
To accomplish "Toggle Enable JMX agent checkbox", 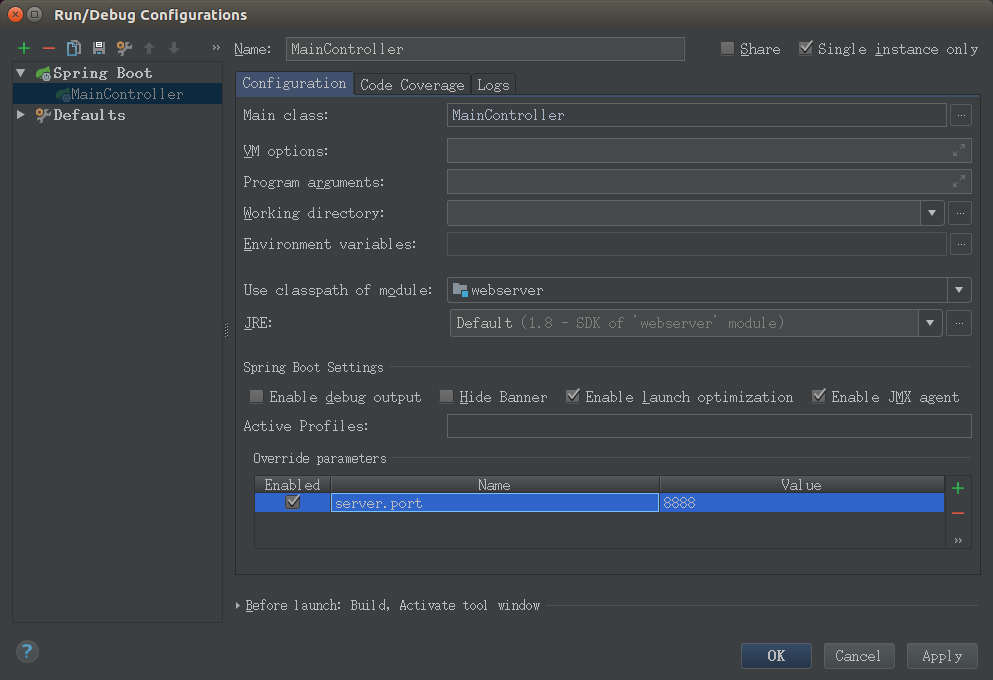I will point(819,396).
